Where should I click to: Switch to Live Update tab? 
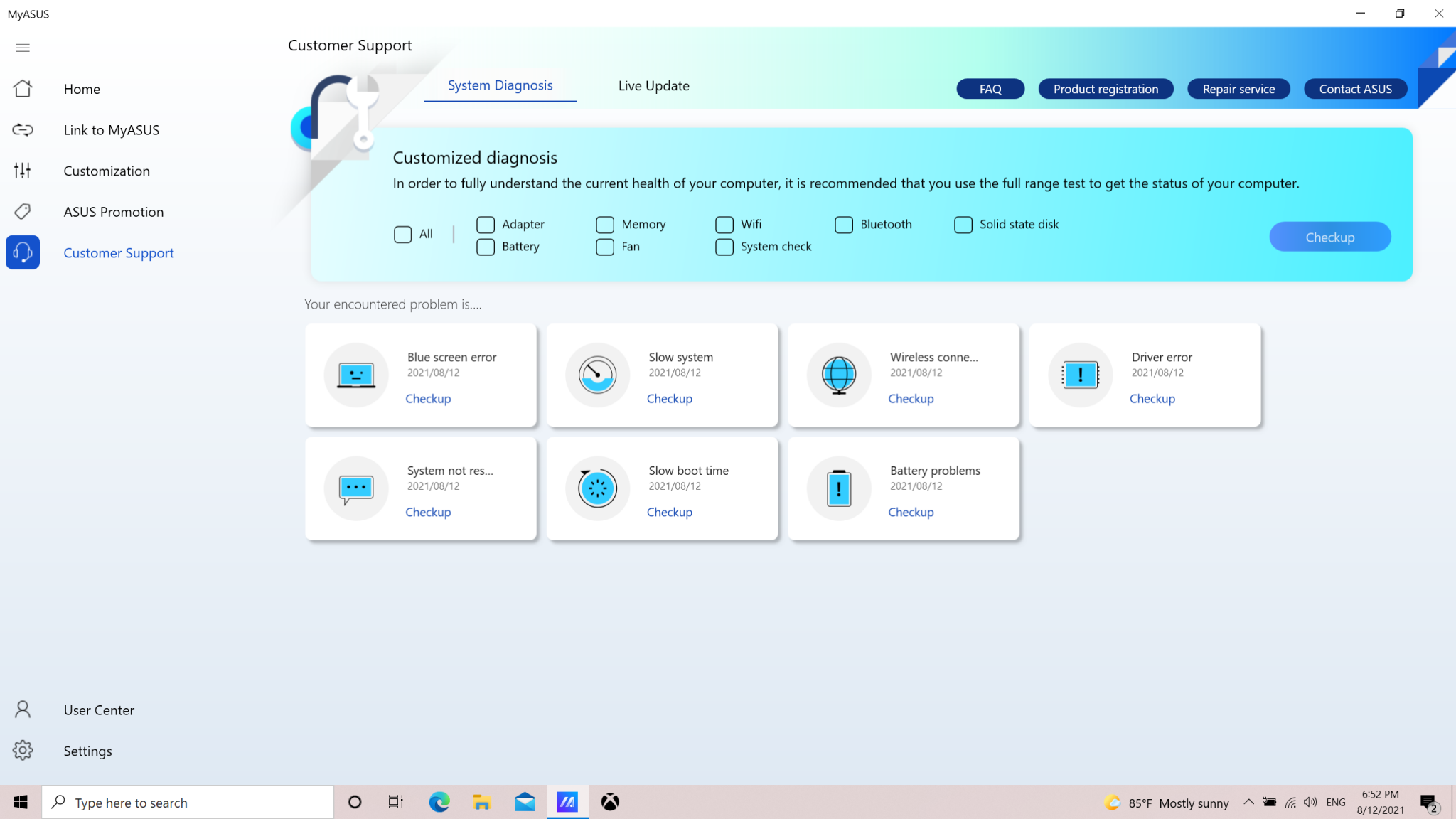coord(653,85)
